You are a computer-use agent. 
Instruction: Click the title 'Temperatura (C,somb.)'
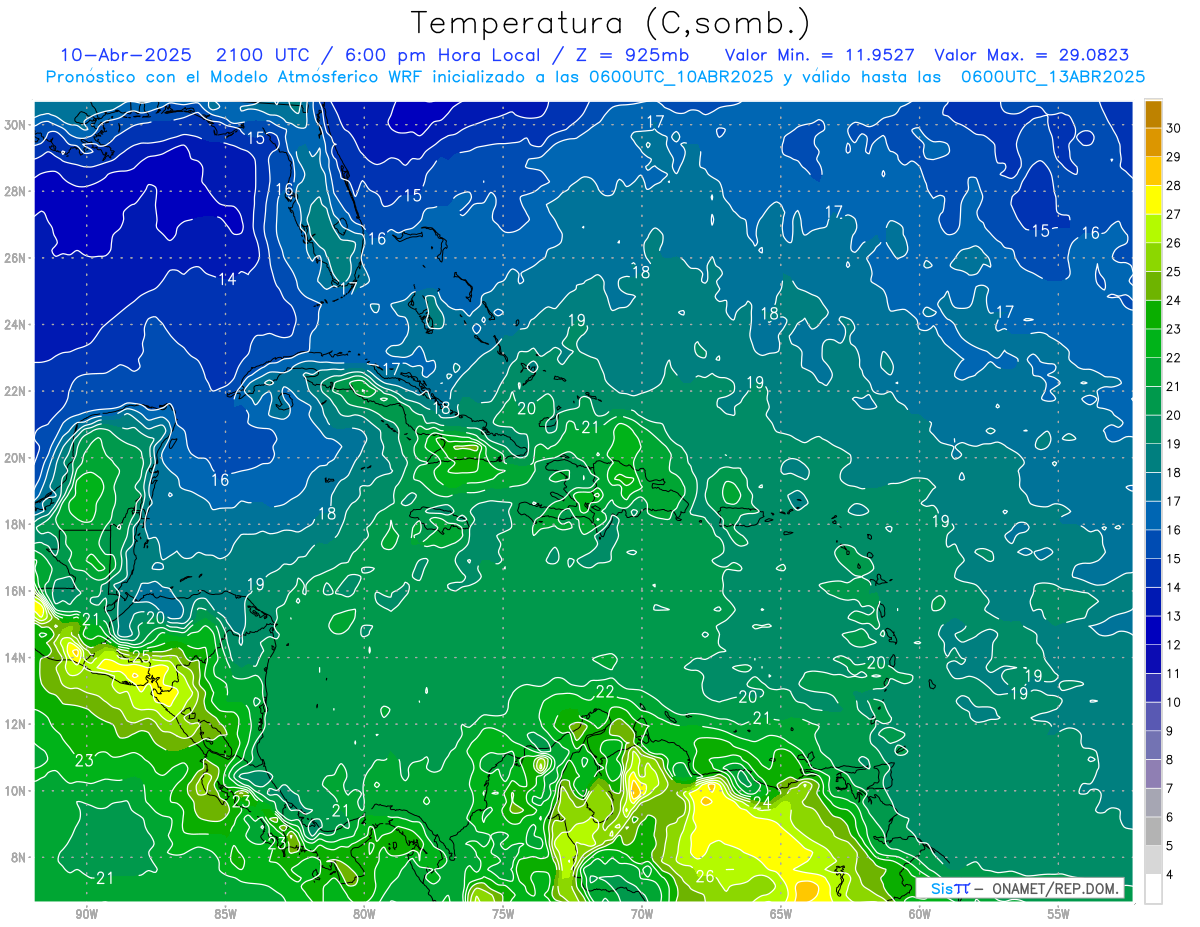coord(610,22)
